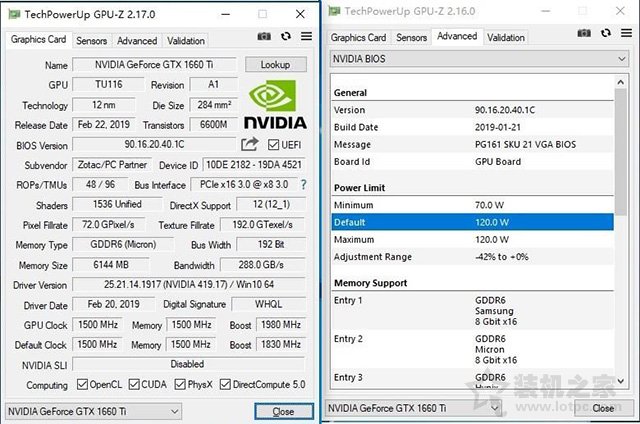The image size is (640, 424).
Task: Refresh data in GPU-Z 2.17.0 window
Action: [286, 36]
